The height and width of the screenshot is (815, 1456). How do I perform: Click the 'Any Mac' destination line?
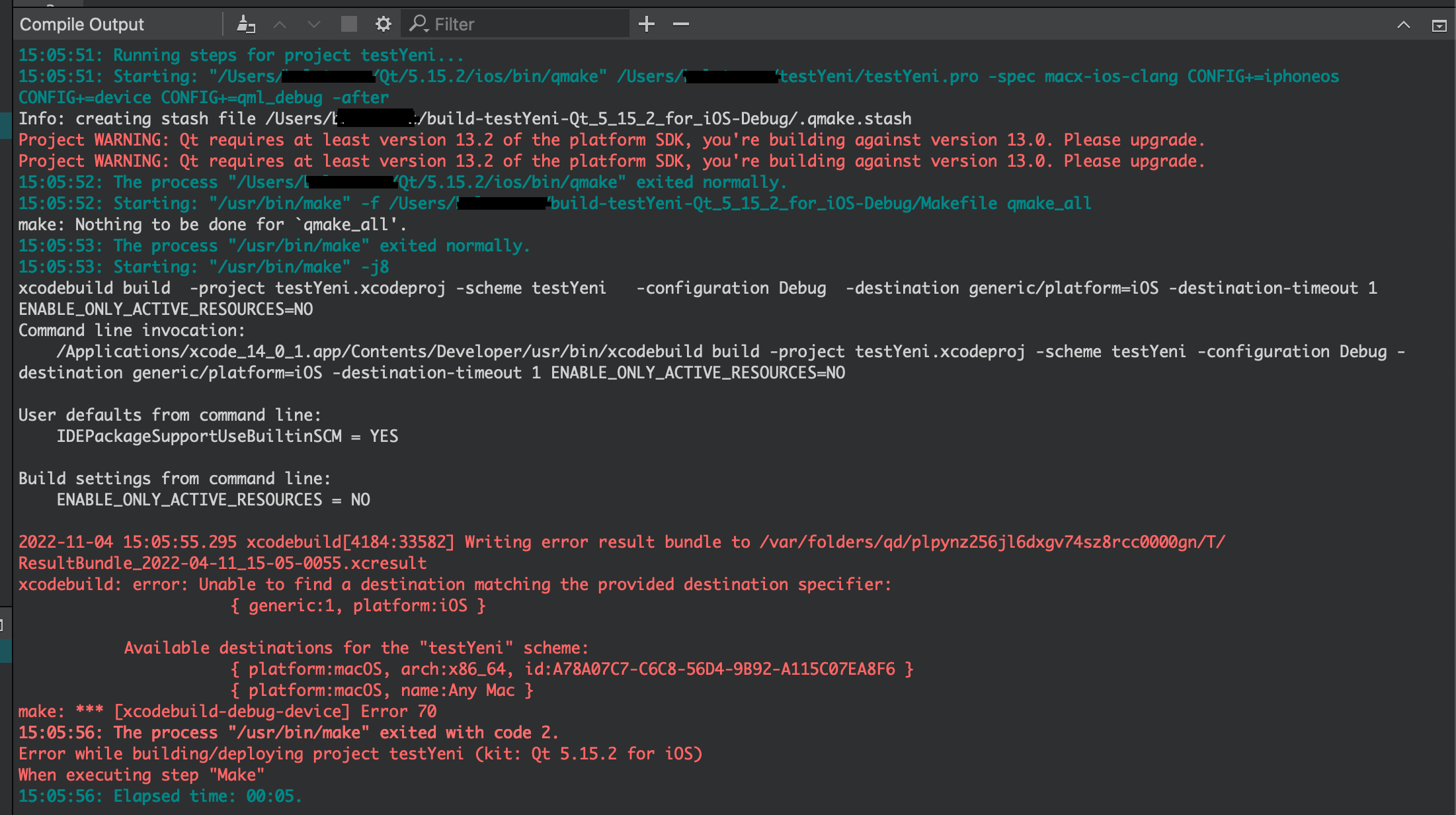tap(382, 691)
